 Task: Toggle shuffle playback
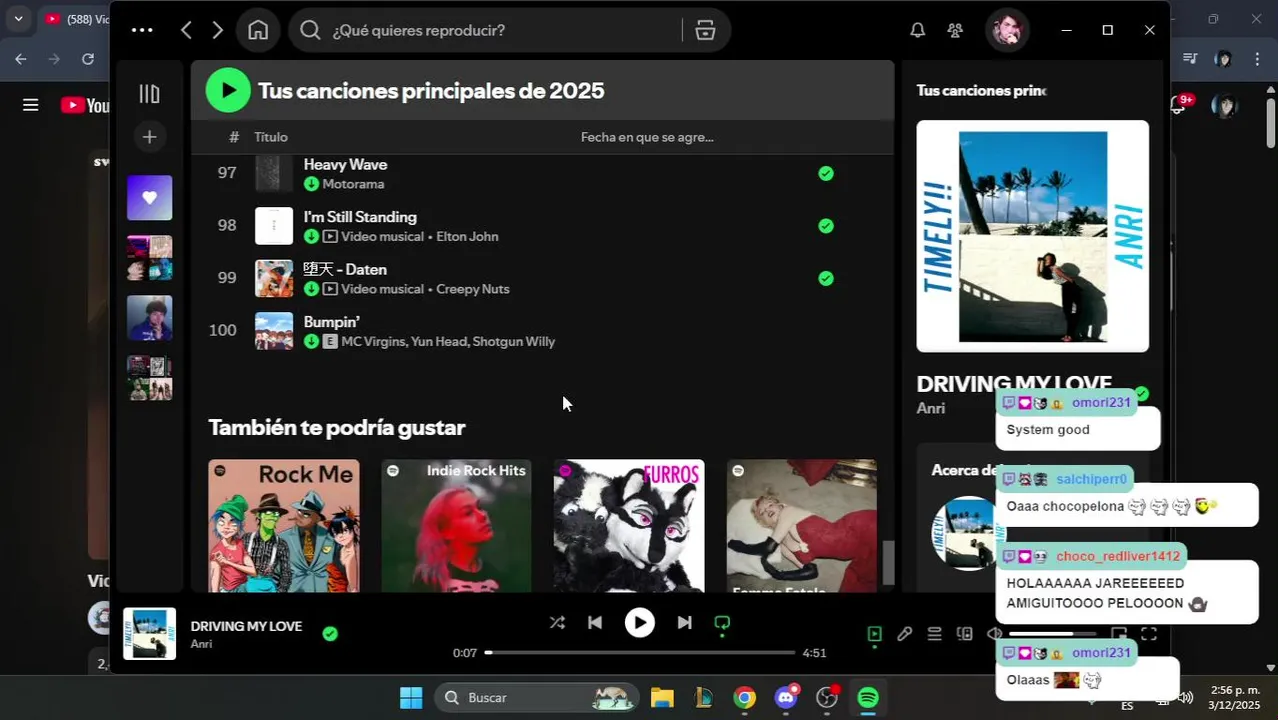(x=557, y=623)
